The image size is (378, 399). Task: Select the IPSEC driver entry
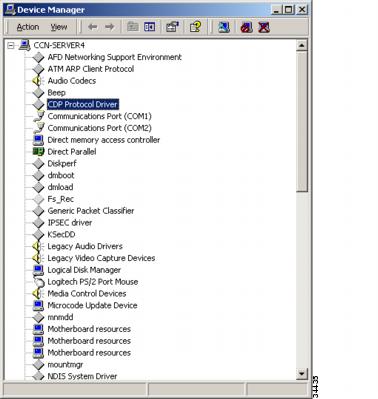[x=70, y=223]
